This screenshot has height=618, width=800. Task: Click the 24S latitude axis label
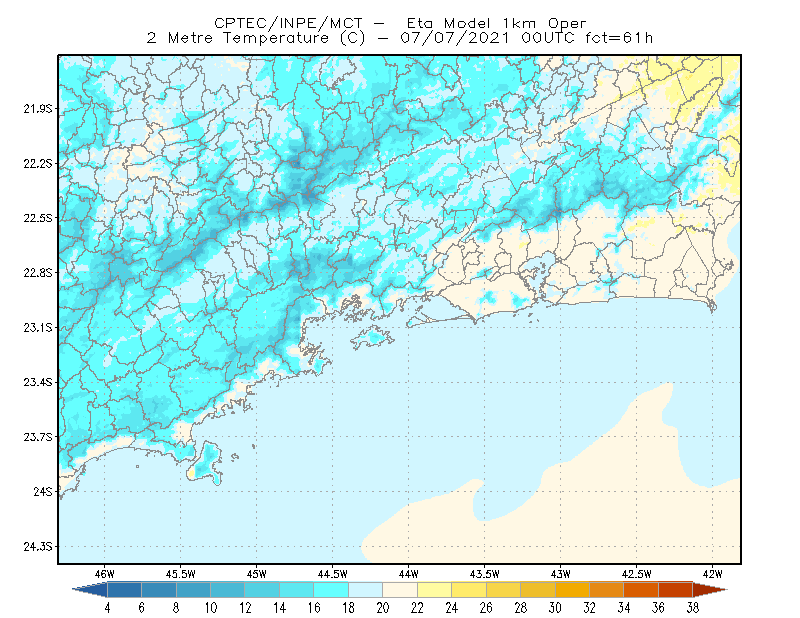[x=42, y=492]
